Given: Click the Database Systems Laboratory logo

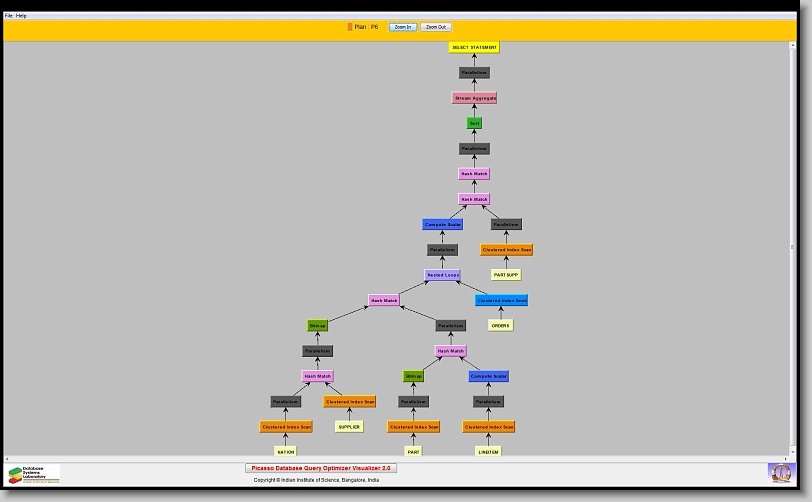Looking at the screenshot, I should click(x=34, y=473).
